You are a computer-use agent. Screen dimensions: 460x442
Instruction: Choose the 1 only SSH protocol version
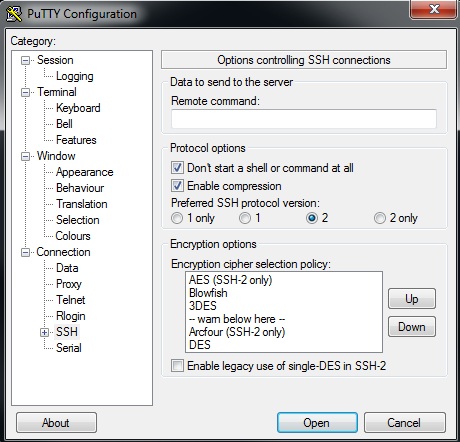point(177,218)
